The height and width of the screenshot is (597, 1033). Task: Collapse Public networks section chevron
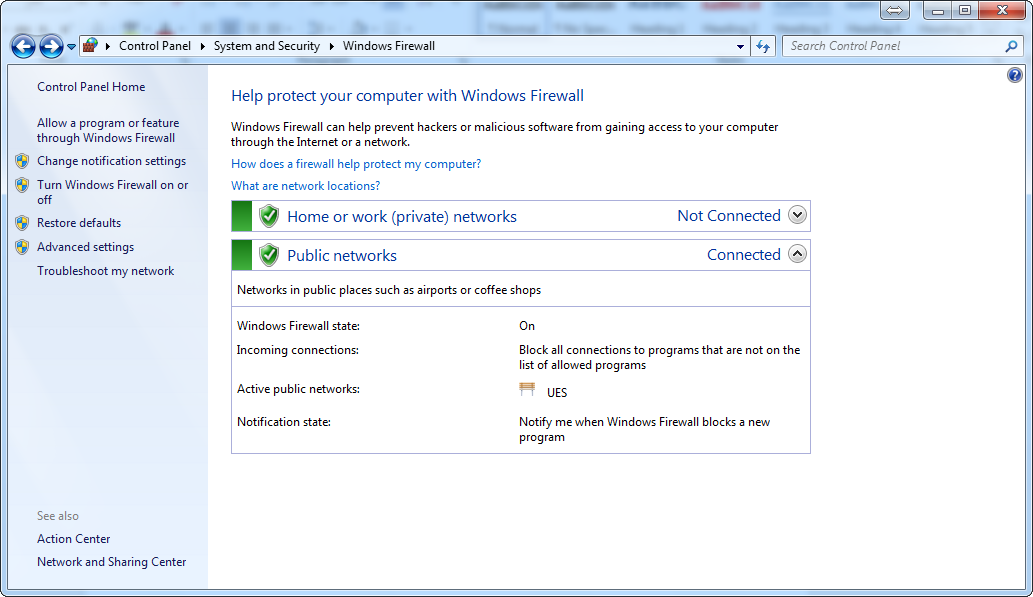click(x=797, y=254)
